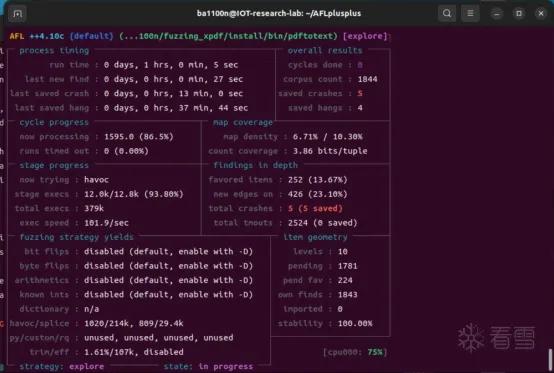This screenshot has width=554, height=373.
Task: Click favored items value 252 (13.67%)
Action: point(318,180)
